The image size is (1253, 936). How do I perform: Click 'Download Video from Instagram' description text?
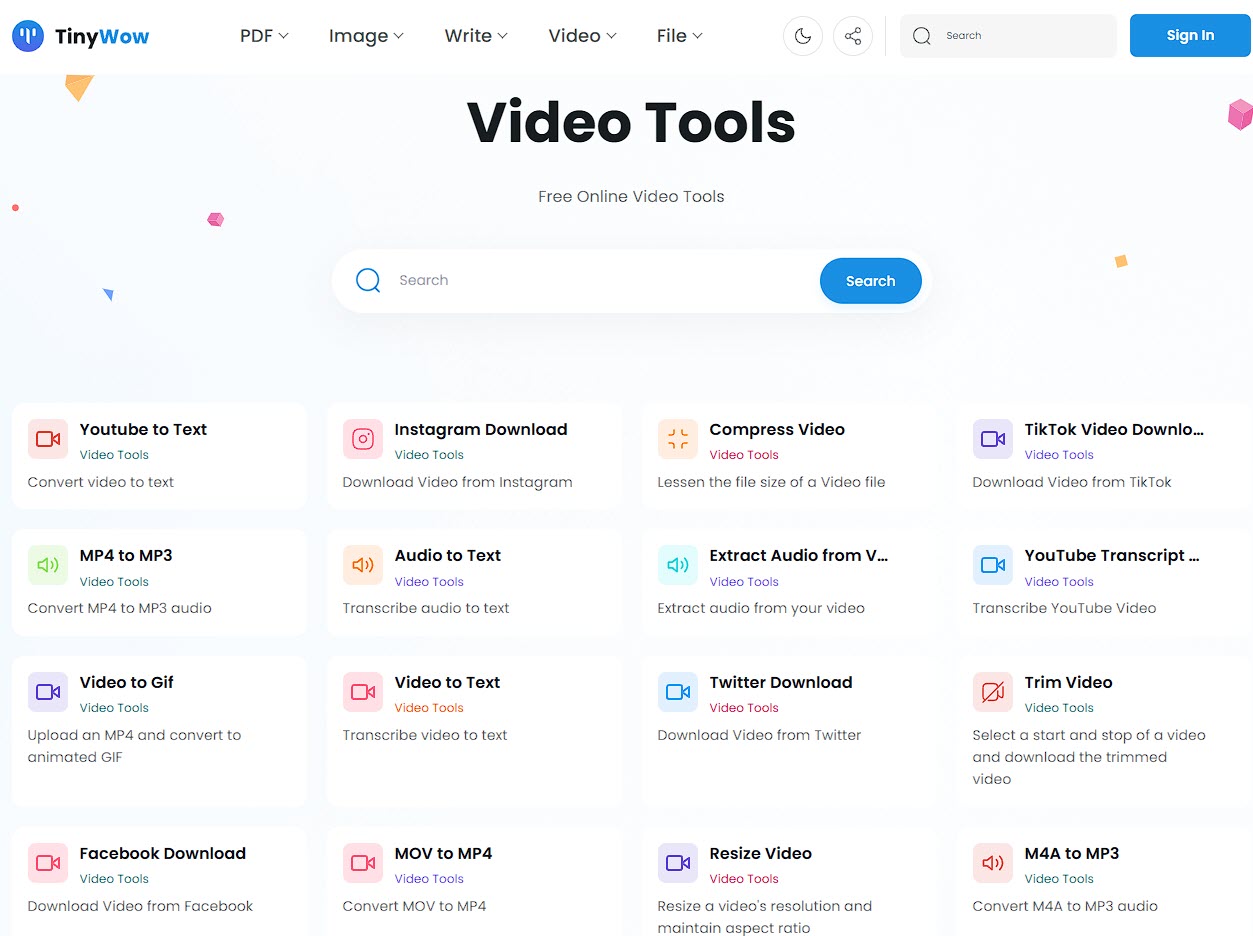pyautogui.click(x=458, y=482)
